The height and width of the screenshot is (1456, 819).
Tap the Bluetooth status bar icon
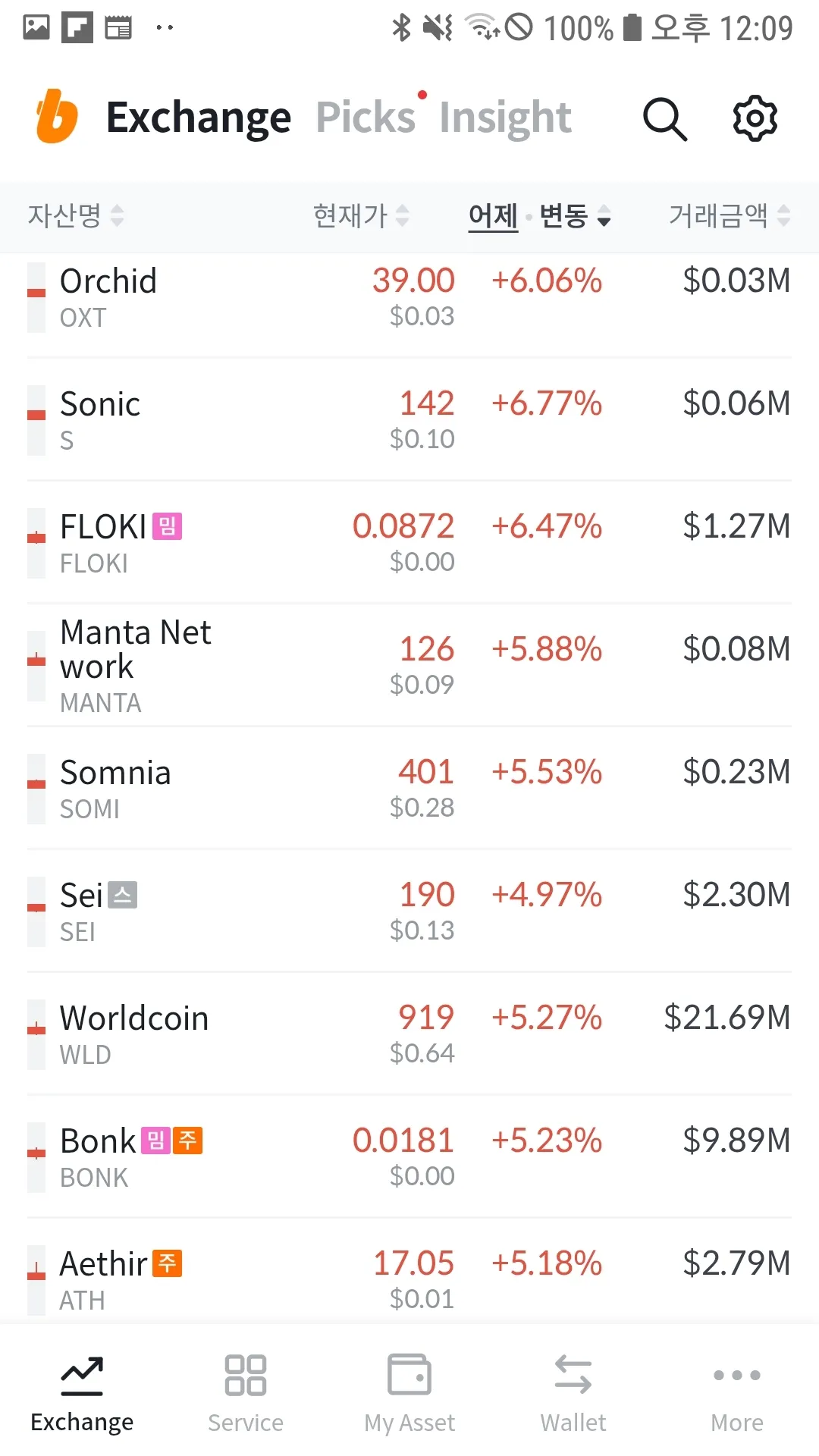400,28
